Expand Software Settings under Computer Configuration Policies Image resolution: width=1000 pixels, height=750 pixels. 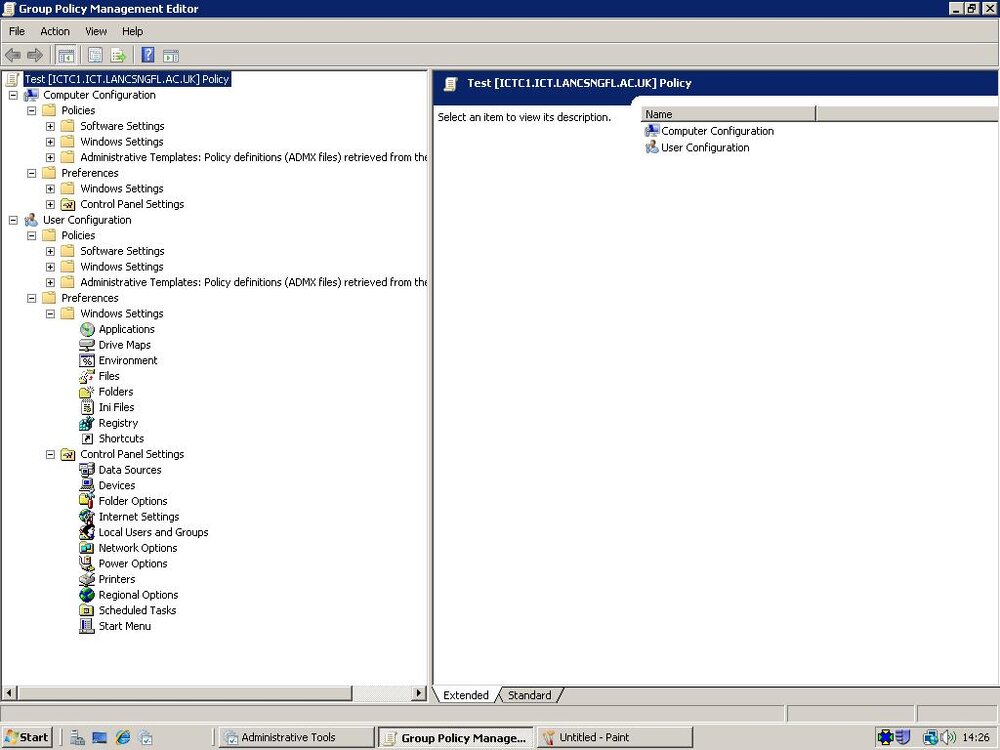coord(50,126)
